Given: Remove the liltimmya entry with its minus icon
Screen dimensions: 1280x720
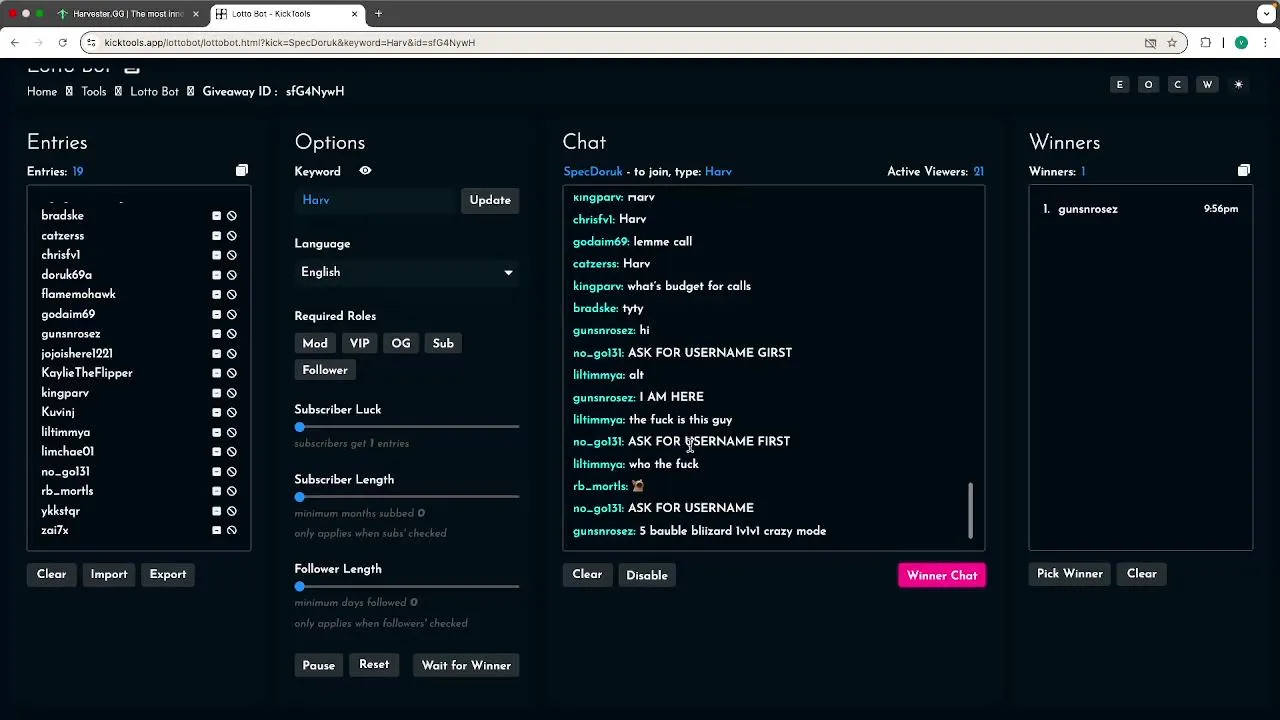Looking at the screenshot, I should (216, 432).
